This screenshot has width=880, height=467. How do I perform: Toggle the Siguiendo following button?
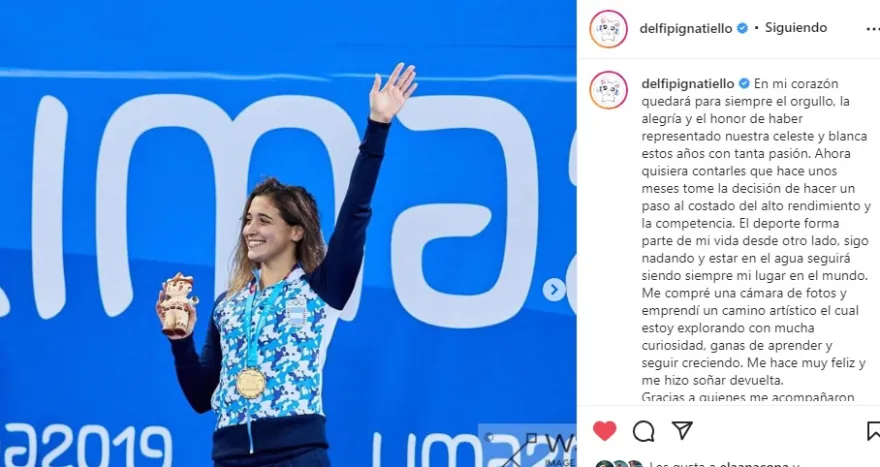pos(796,28)
